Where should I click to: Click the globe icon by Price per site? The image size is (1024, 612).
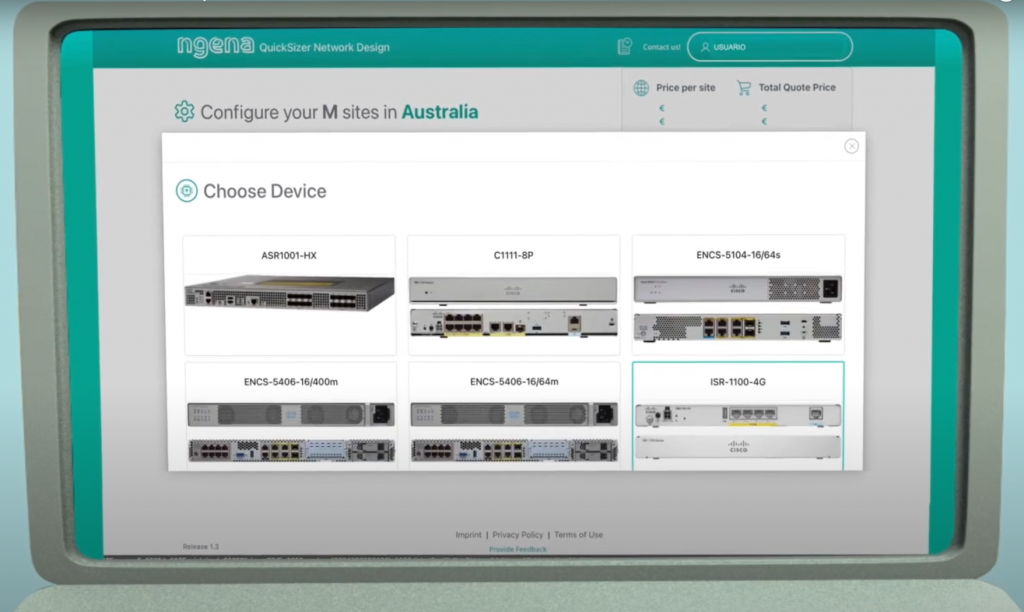pyautogui.click(x=641, y=88)
